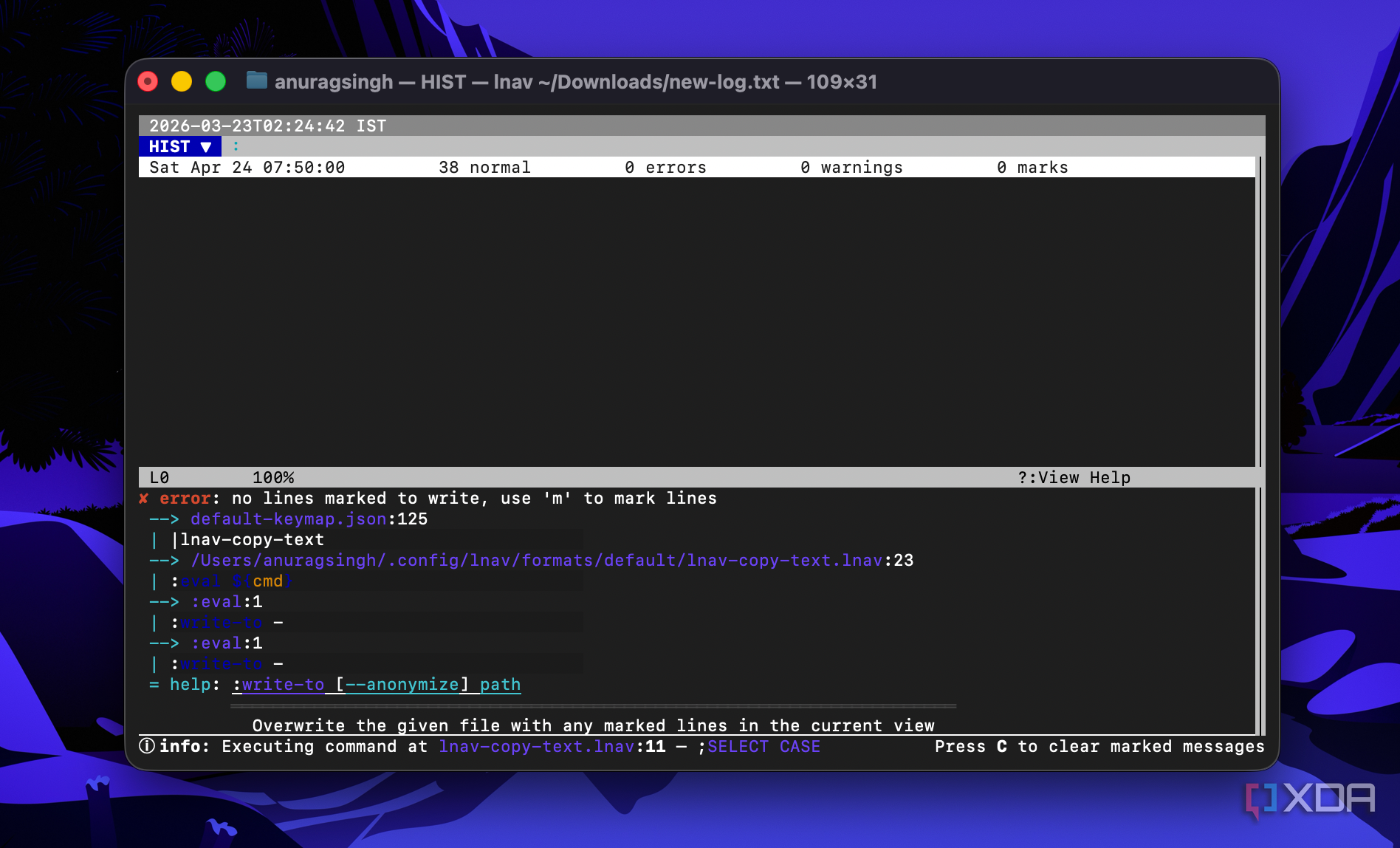
Task: Open default-keymap.json:125 reference
Action: (x=309, y=519)
